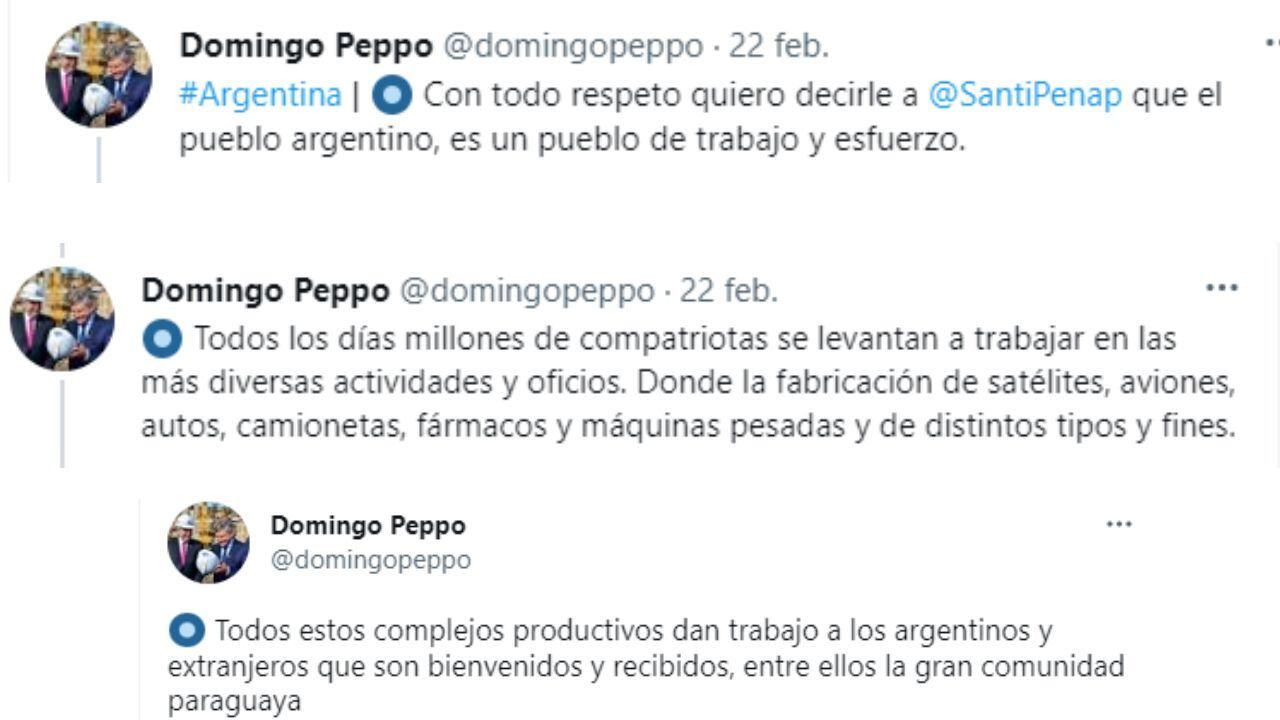Open the avatar in the quoted tweet
This screenshot has height=720, width=1280.
(210, 540)
